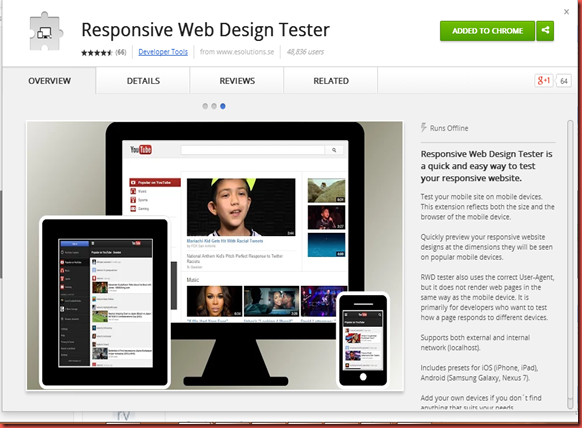Open the Related tab
This screenshot has height=428, width=582.
331,81
